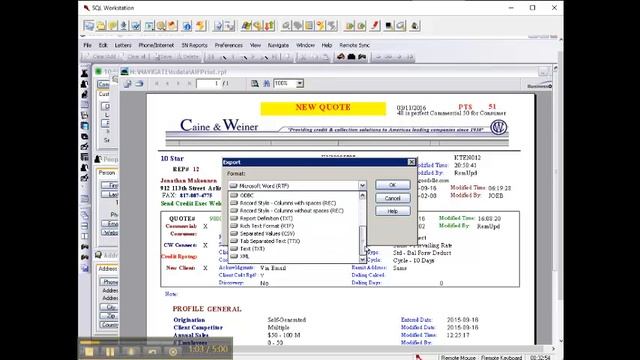Screen dimensions: 640x360
Task: Click the blue info icon in top toolbar
Action: tap(187, 26)
